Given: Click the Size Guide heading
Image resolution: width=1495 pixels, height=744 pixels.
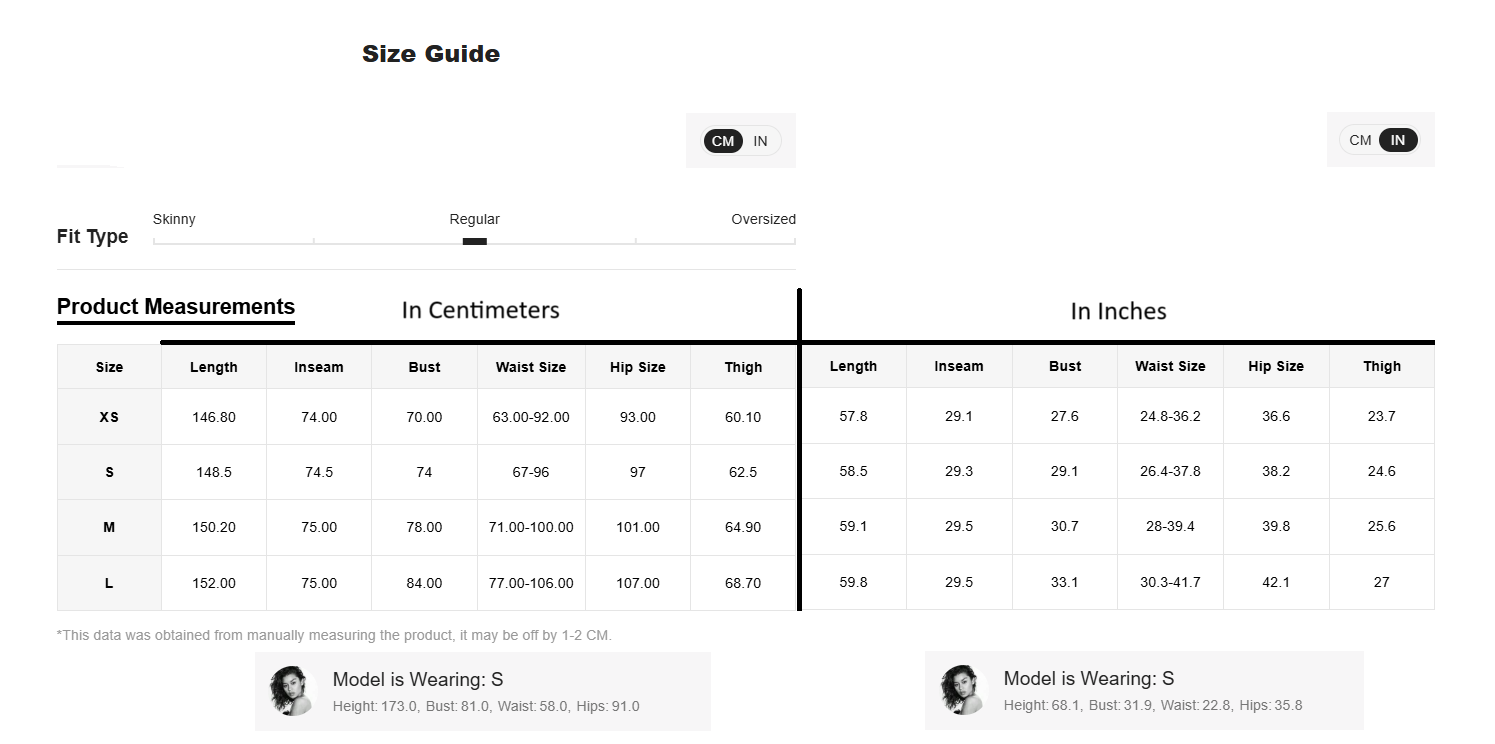Looking at the screenshot, I should (x=431, y=54).
